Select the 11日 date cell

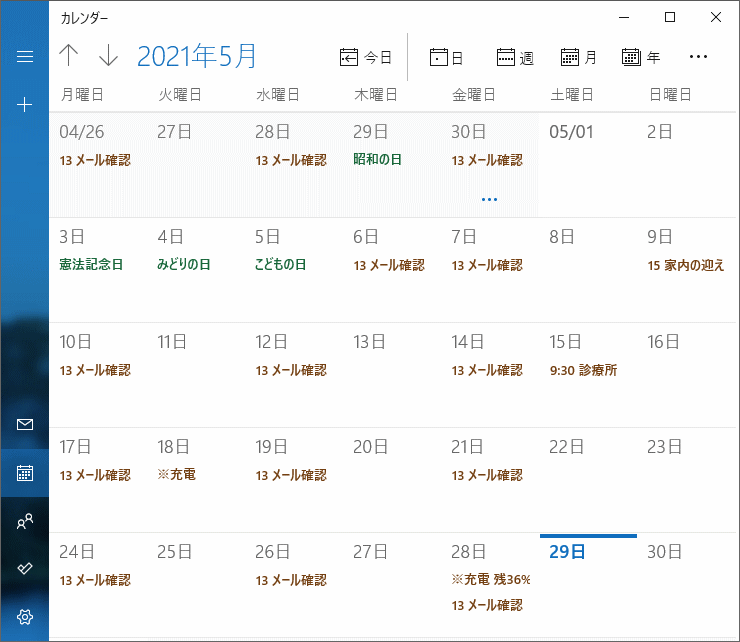pyautogui.click(x=196, y=375)
